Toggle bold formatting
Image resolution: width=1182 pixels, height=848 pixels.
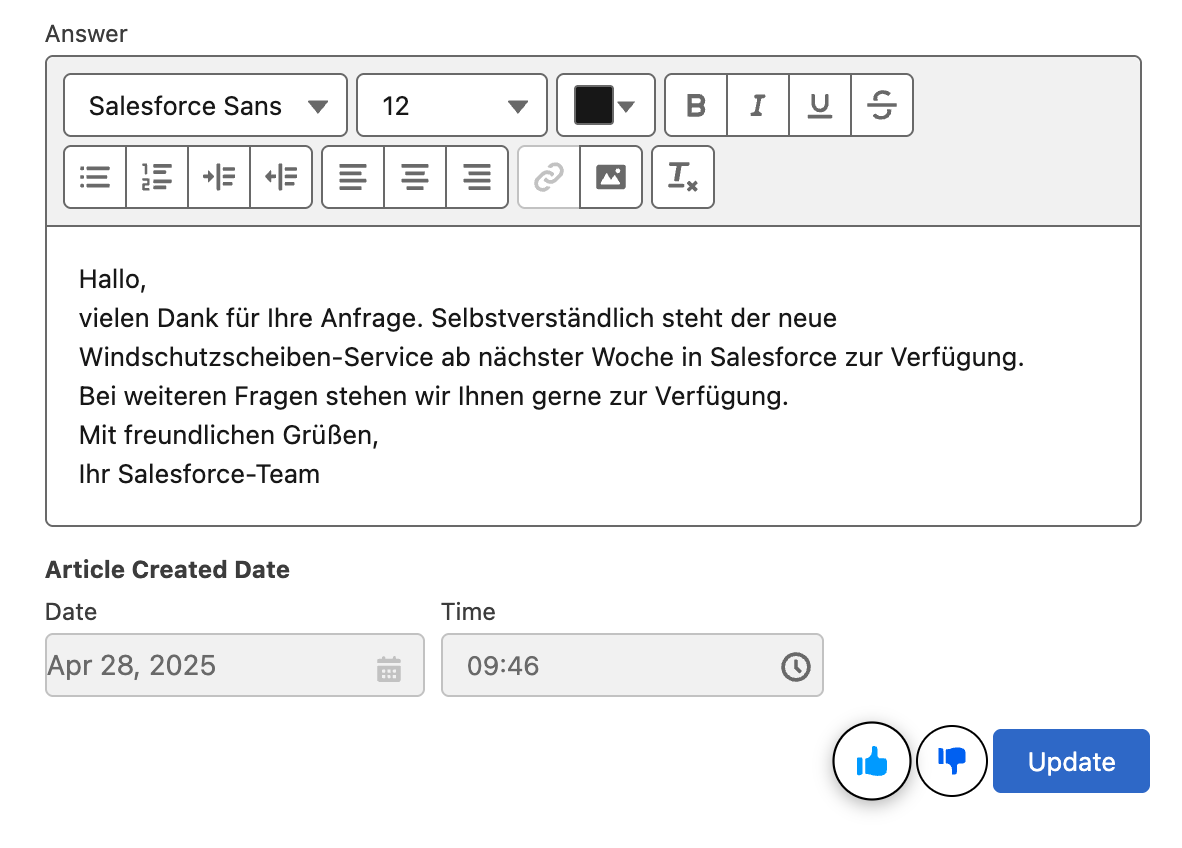click(x=697, y=106)
